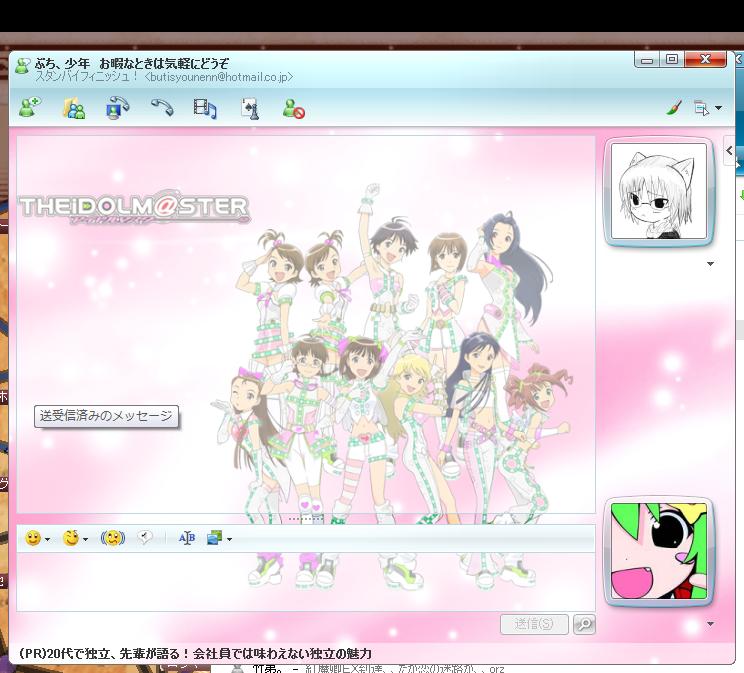Viewport: 744px width, 673px height.
Task: Block this contact with the block icon
Action: click(293, 108)
